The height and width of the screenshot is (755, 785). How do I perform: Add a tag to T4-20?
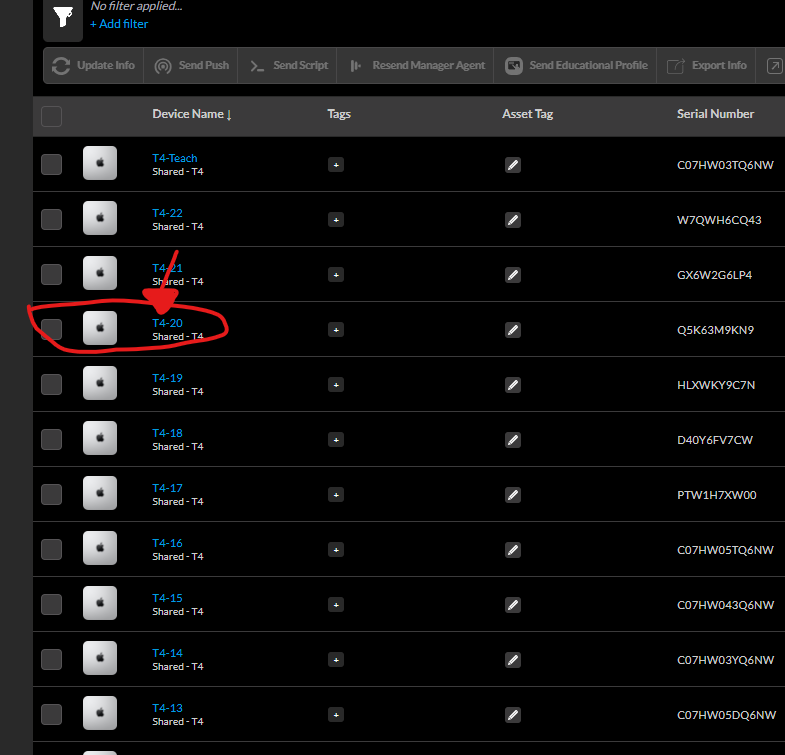click(x=336, y=330)
